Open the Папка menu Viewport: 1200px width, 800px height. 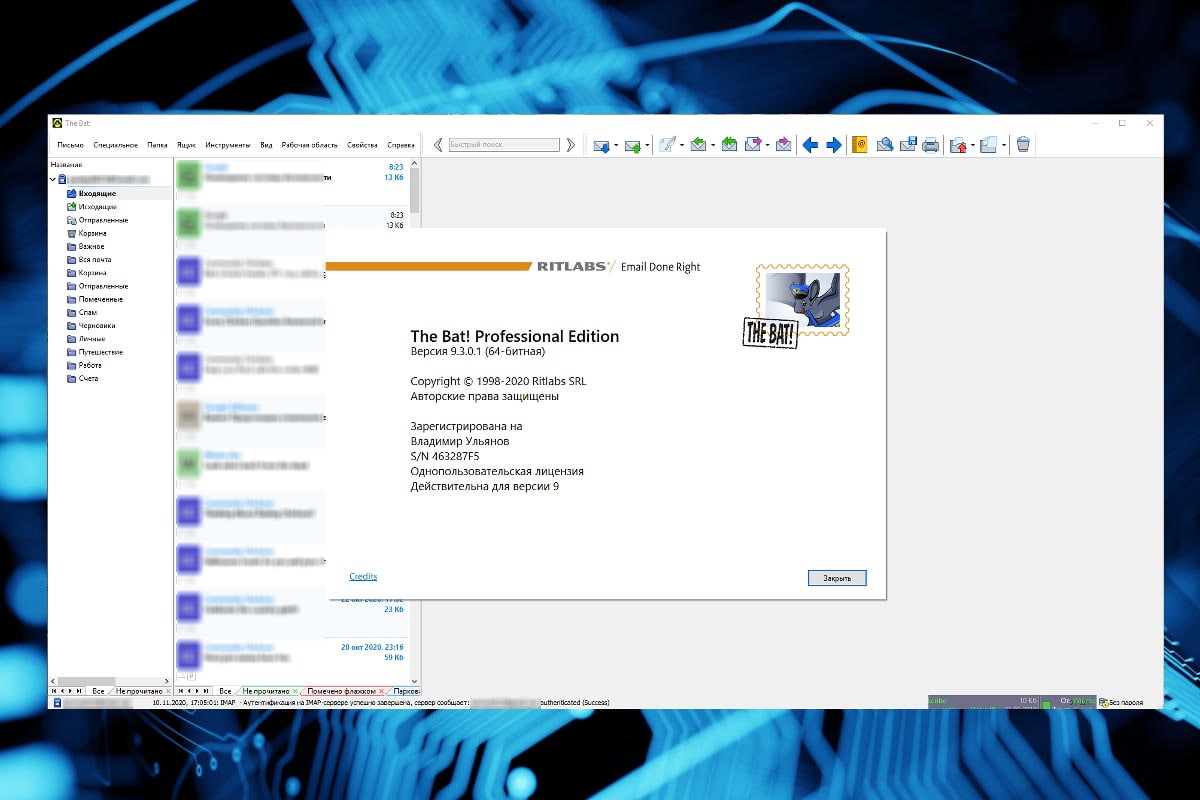(x=157, y=145)
